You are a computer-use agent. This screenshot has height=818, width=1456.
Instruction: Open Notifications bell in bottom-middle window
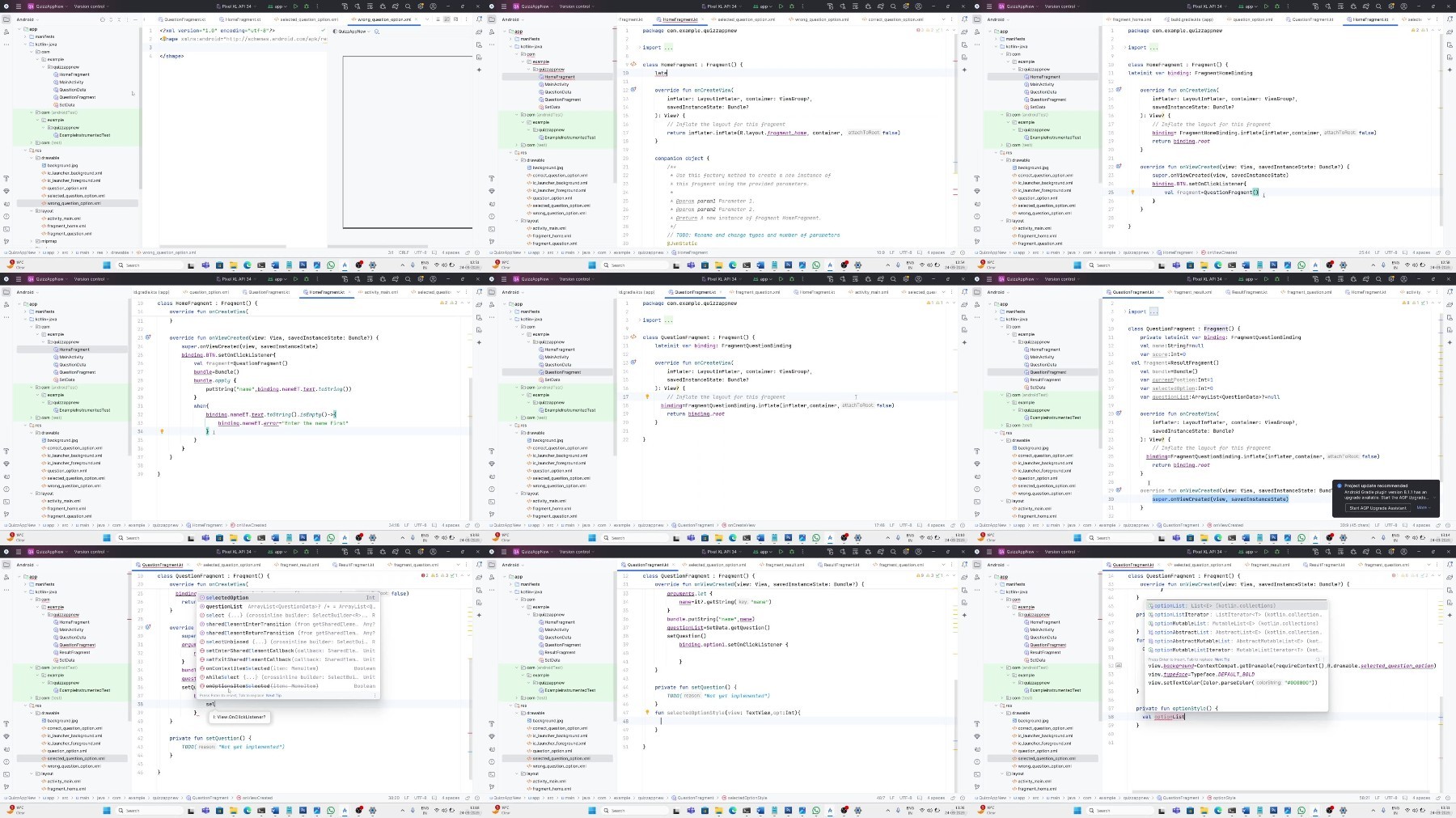tap(964, 565)
